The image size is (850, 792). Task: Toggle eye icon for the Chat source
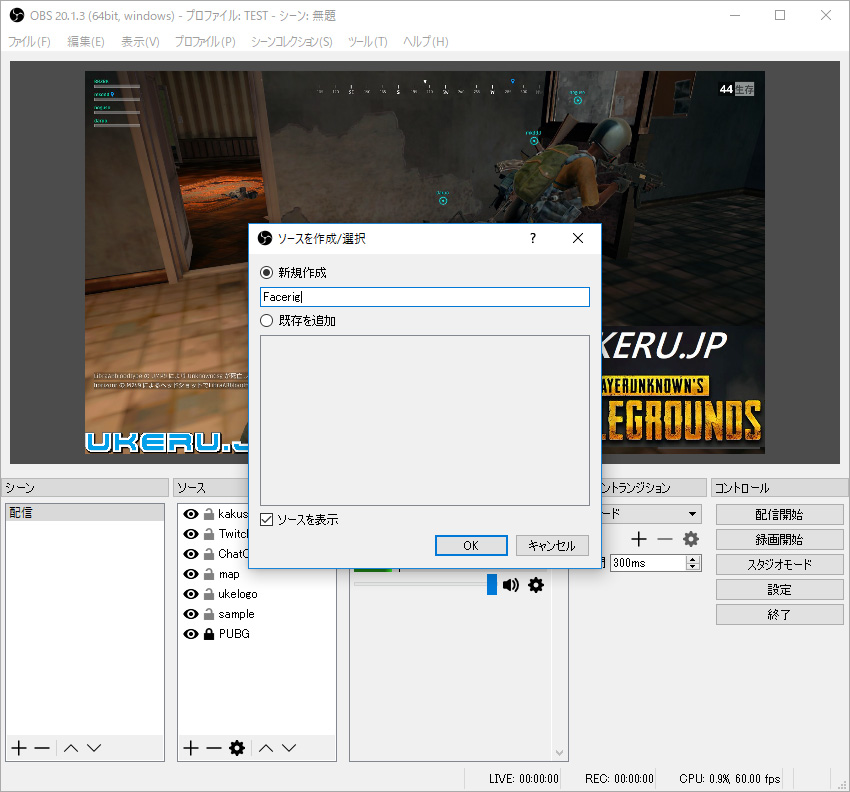pos(190,554)
